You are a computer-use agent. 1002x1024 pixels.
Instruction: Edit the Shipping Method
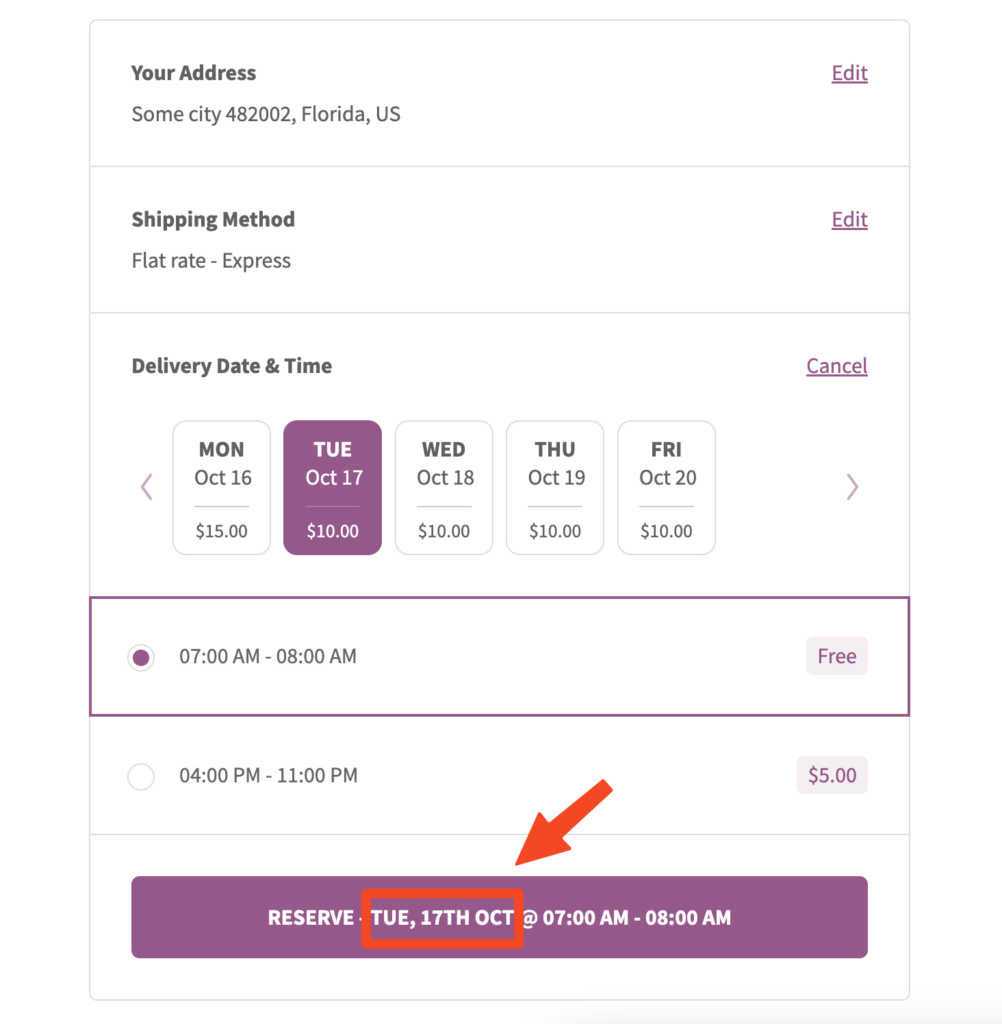849,219
